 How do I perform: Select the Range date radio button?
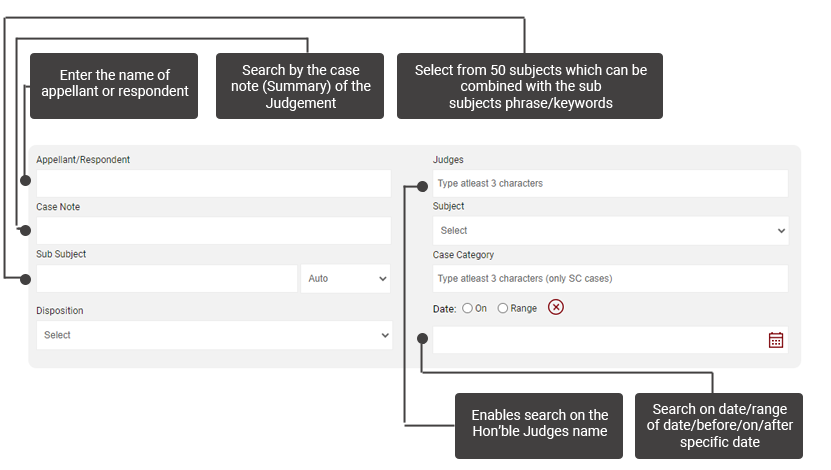point(503,309)
